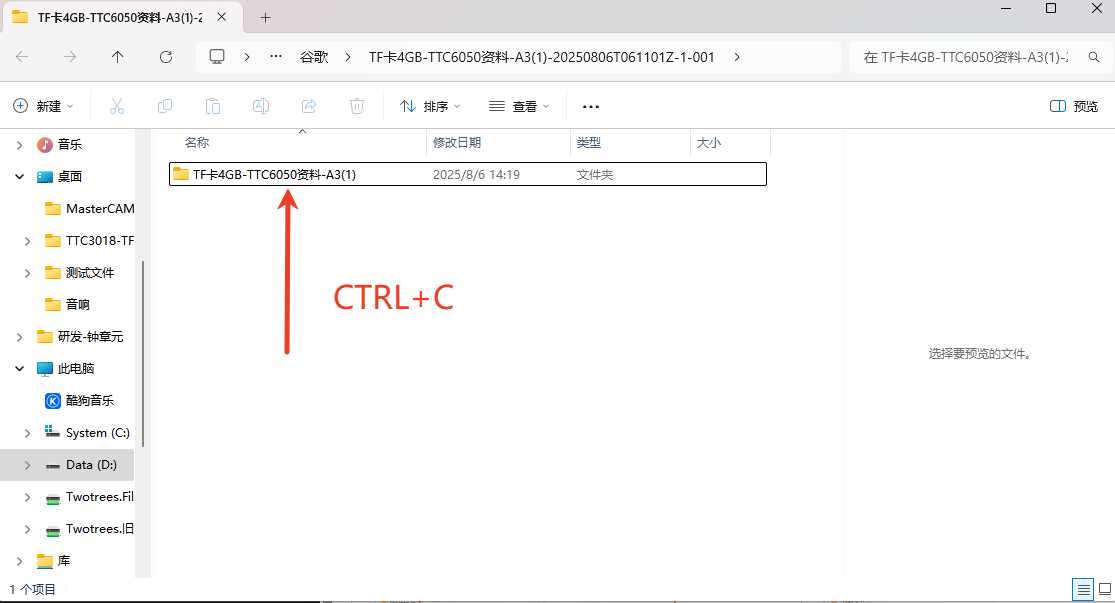Screen dimensions: 1115x603
Task: Click the Delete trash can icon
Action: tap(357, 106)
